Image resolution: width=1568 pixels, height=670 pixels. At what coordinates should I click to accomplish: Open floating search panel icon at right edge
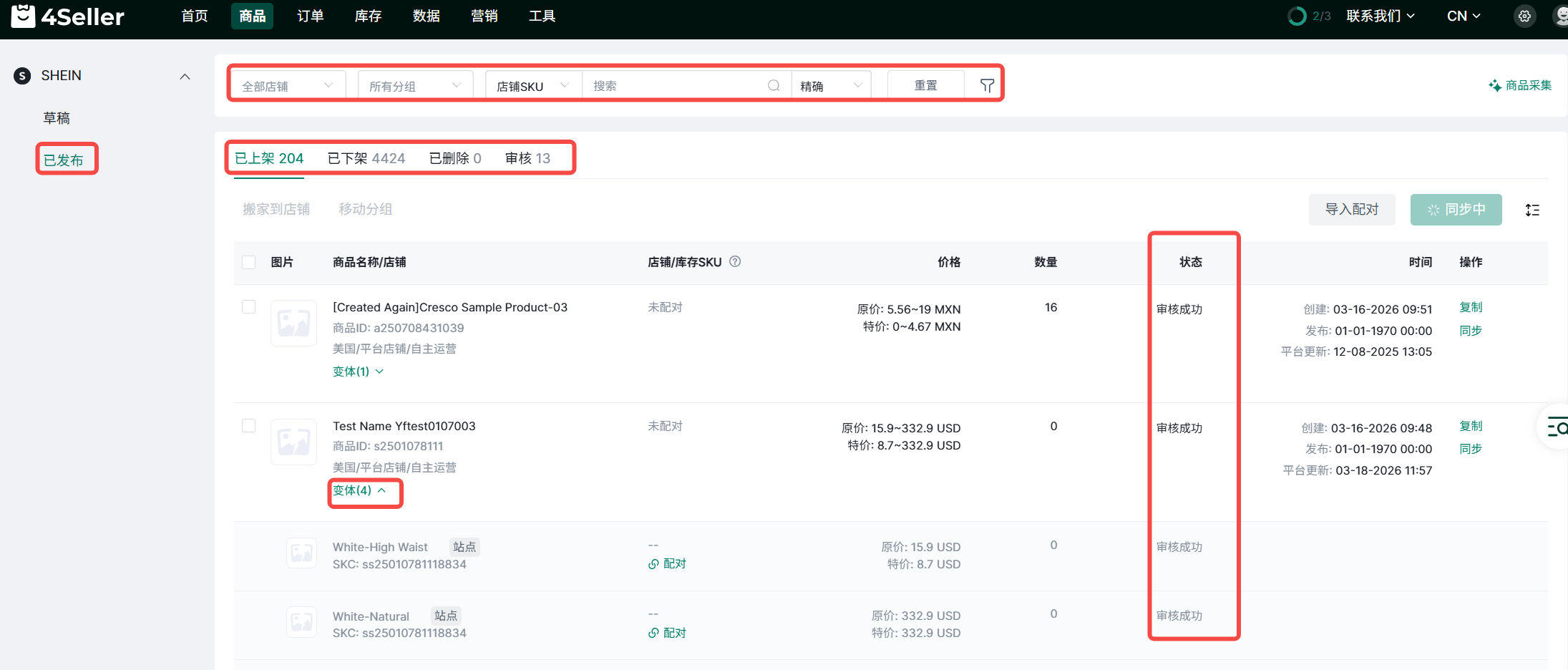pyautogui.click(x=1557, y=428)
